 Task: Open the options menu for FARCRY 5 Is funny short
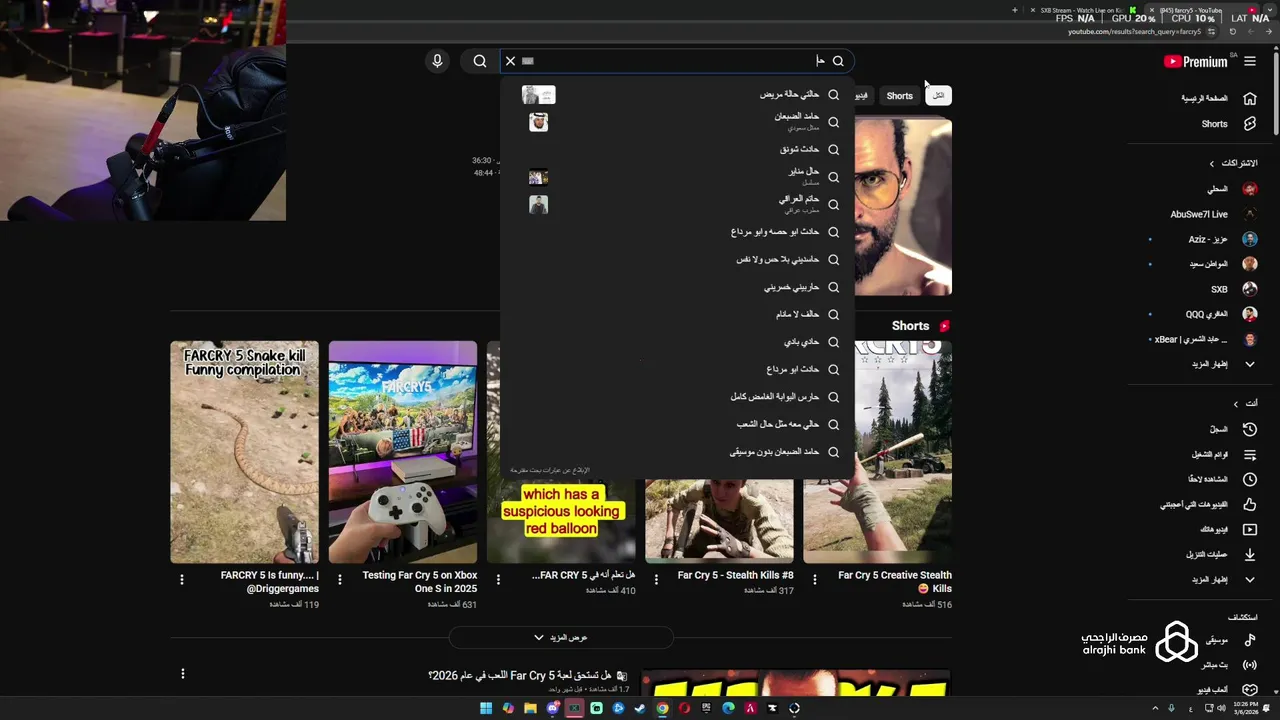tap(182, 579)
